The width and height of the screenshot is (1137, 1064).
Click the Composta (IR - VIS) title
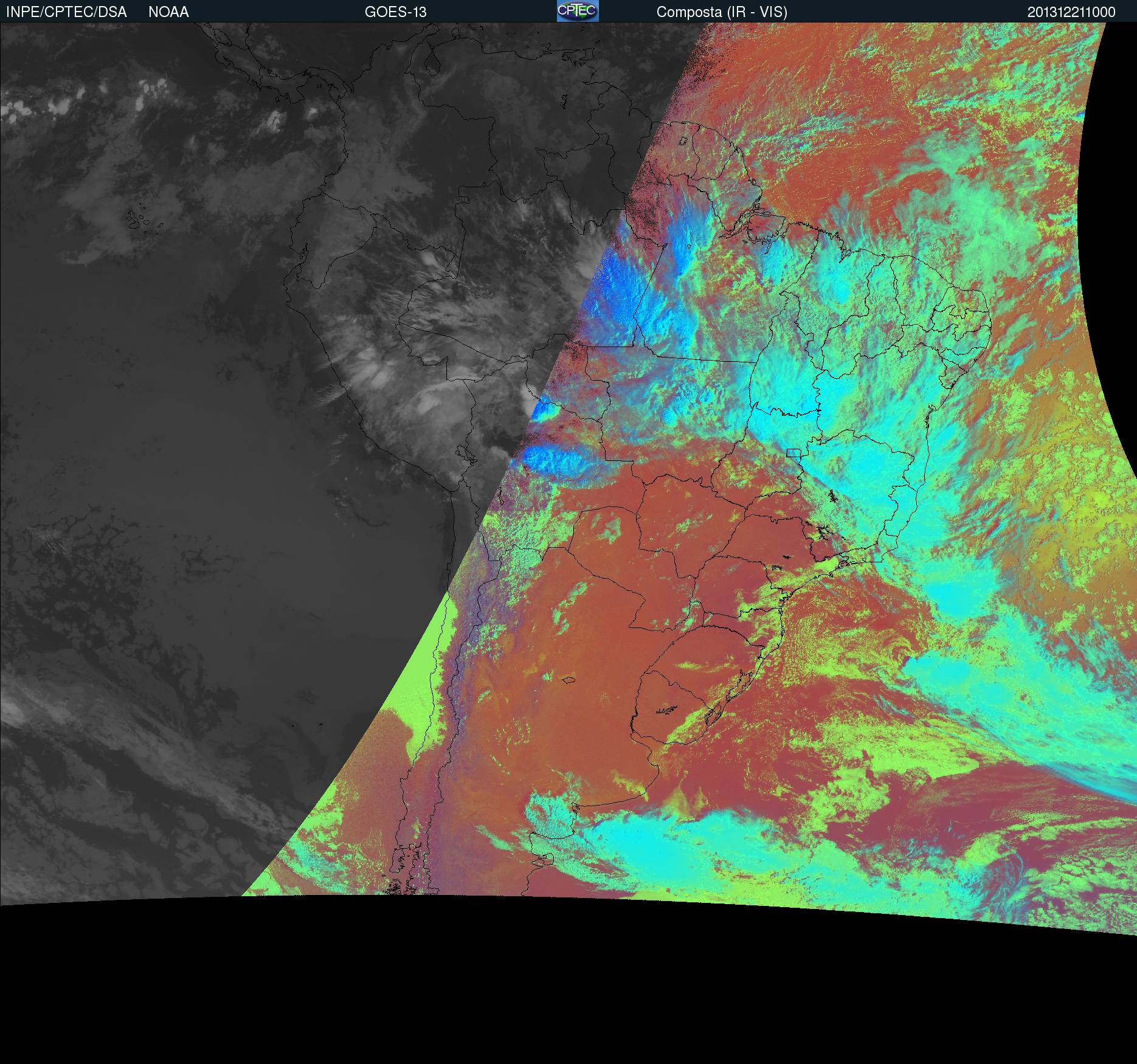coord(722,12)
